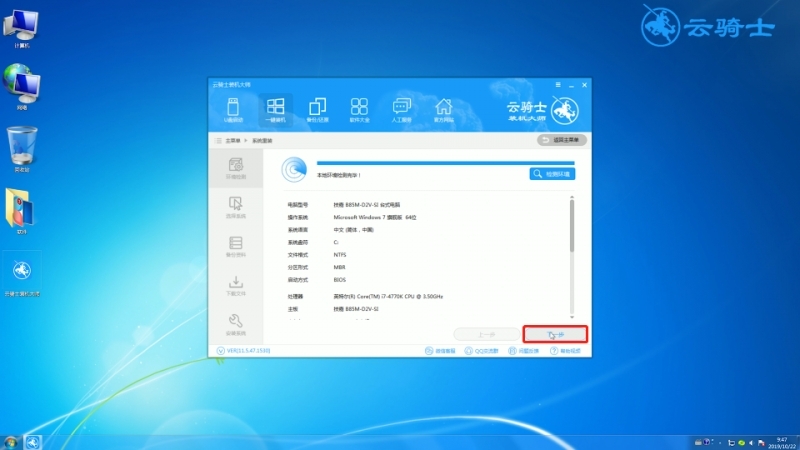800x450 pixels.
Task: Click the 云骑士 app icon in the taskbar
Action: (33, 442)
